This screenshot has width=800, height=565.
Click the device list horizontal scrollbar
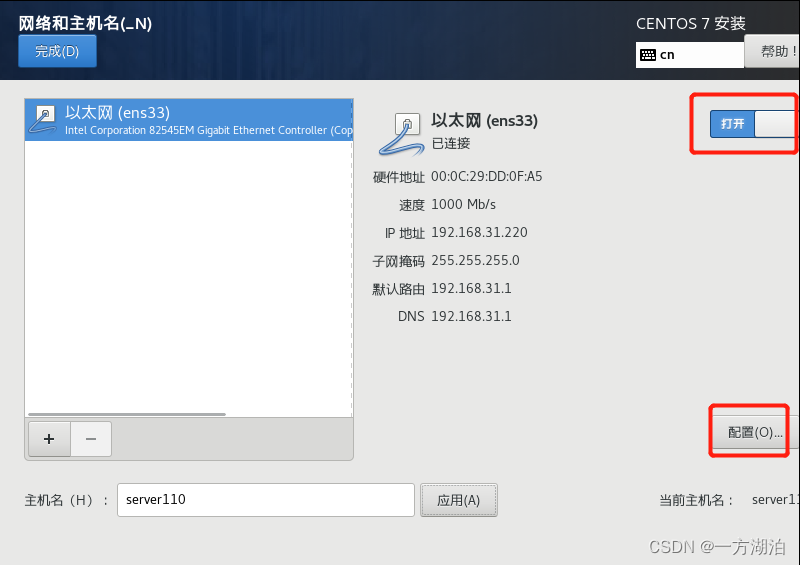pos(127,414)
